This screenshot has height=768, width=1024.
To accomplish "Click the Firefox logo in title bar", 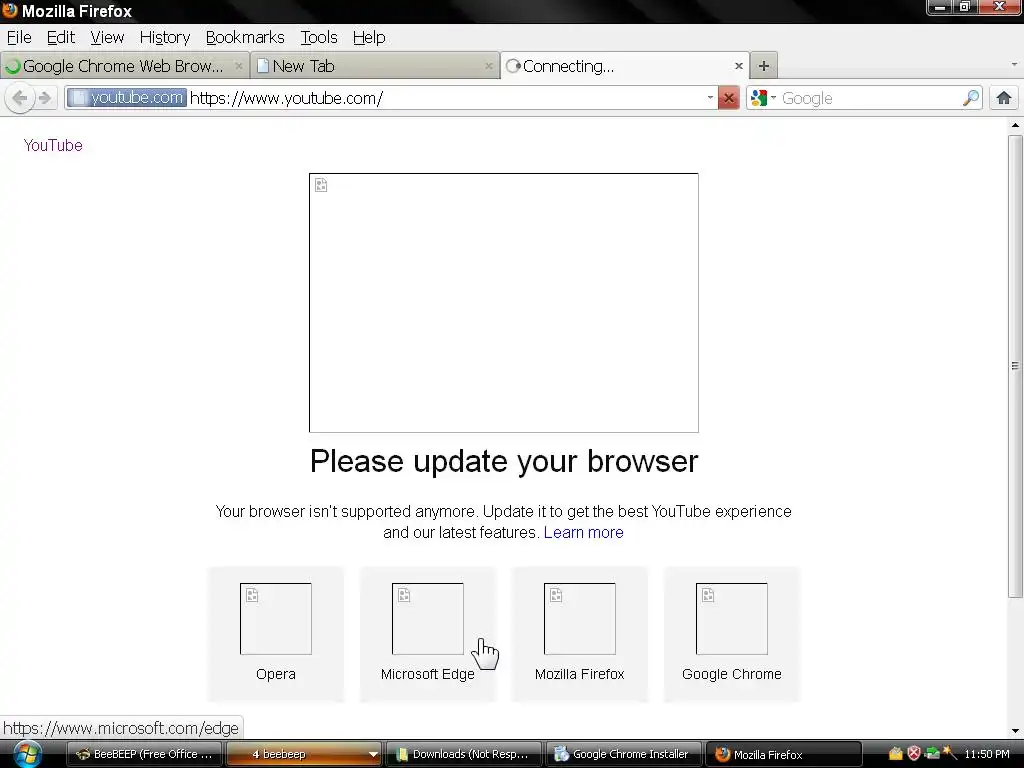I will tap(10, 10).
